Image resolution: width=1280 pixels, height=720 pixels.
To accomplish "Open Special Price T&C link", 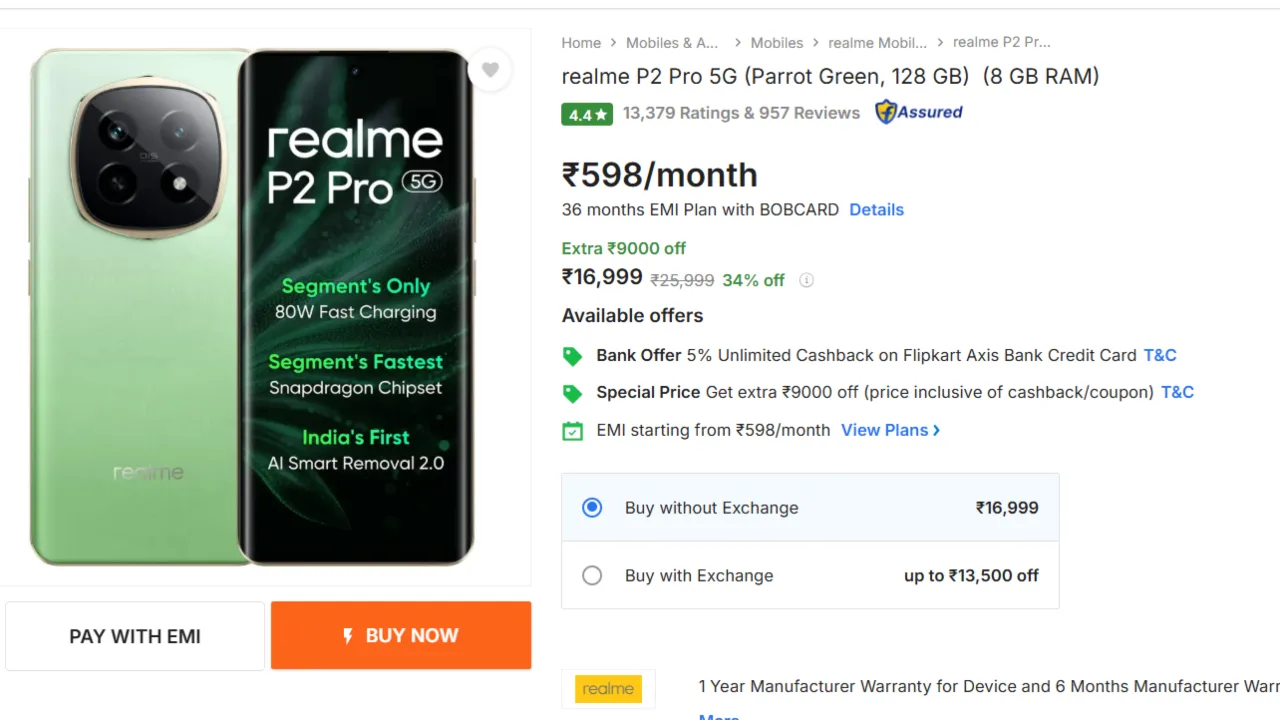I will [1177, 392].
